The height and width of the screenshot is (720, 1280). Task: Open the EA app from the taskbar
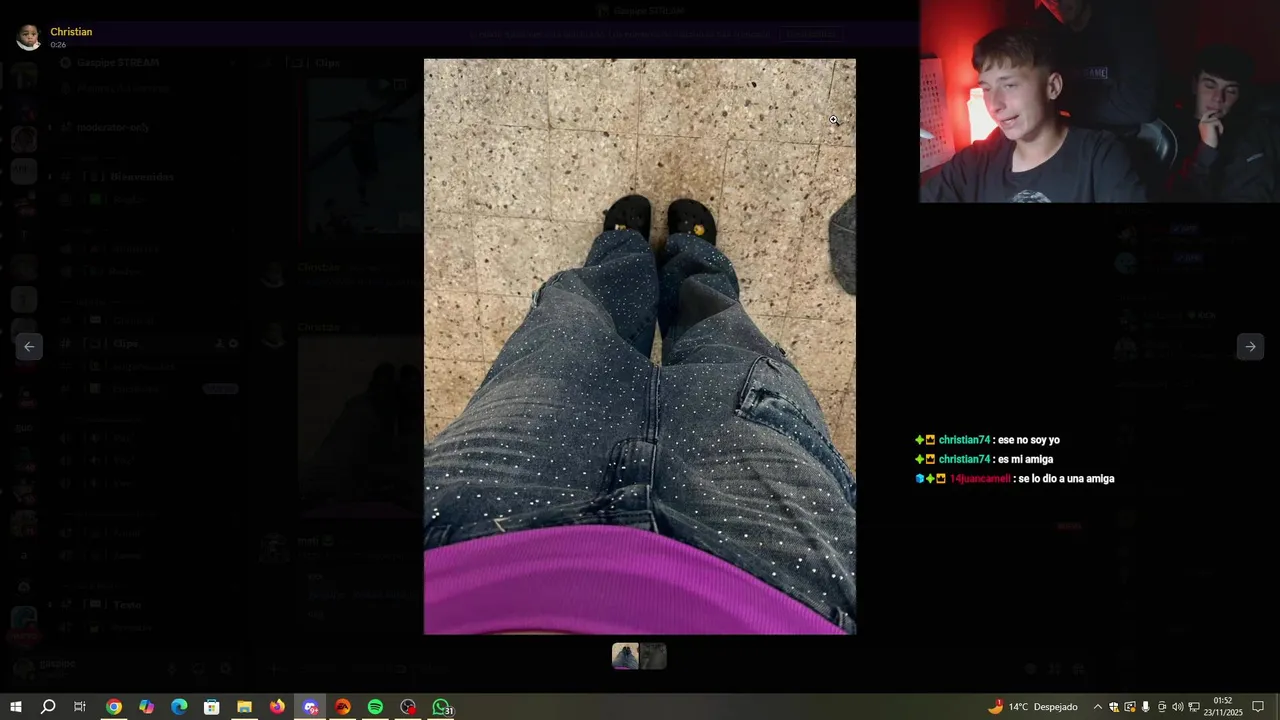(x=343, y=707)
